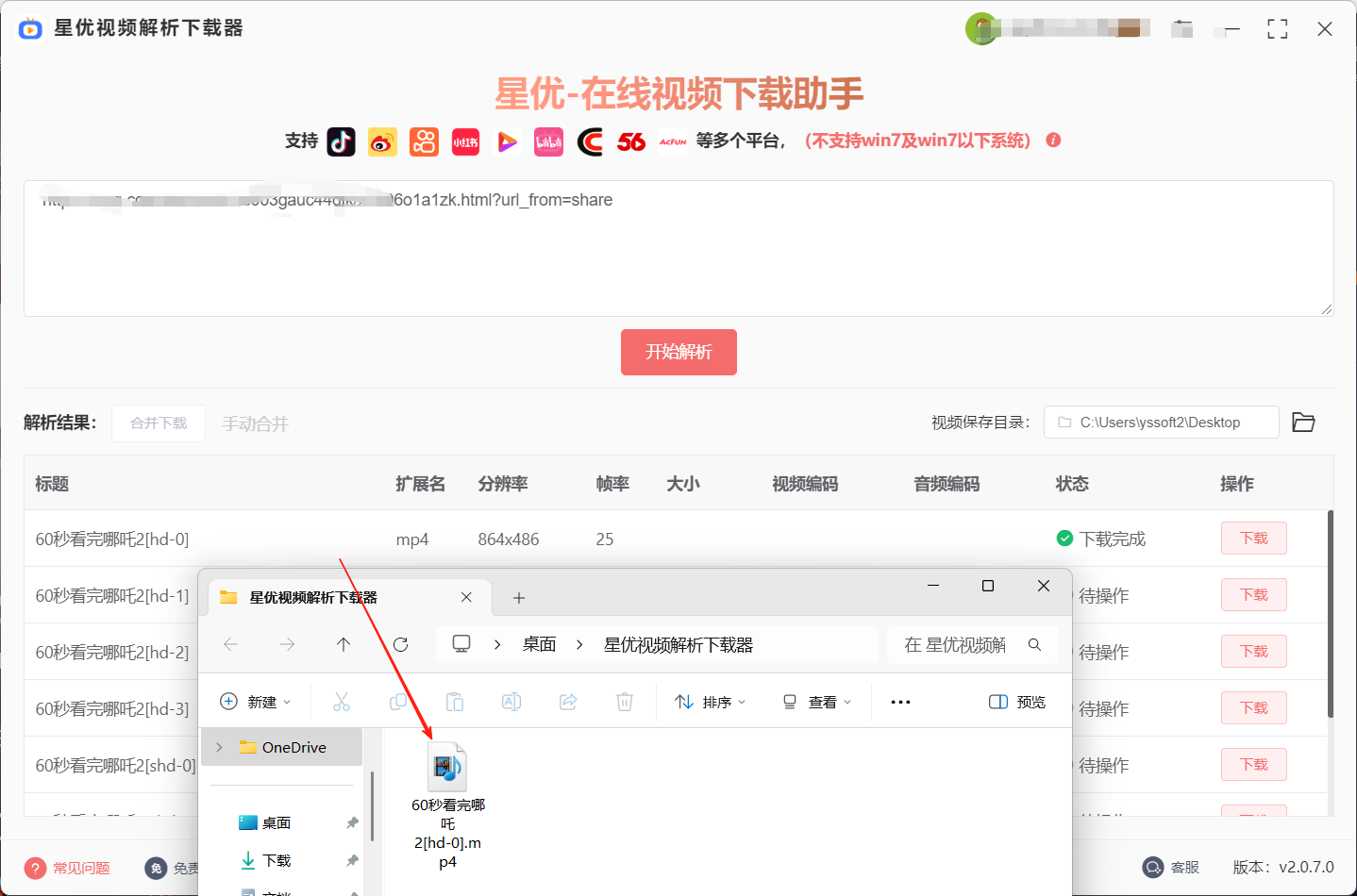This screenshot has height=896, width=1357.
Task: Refresh the Explorer folder view
Action: coord(400,644)
